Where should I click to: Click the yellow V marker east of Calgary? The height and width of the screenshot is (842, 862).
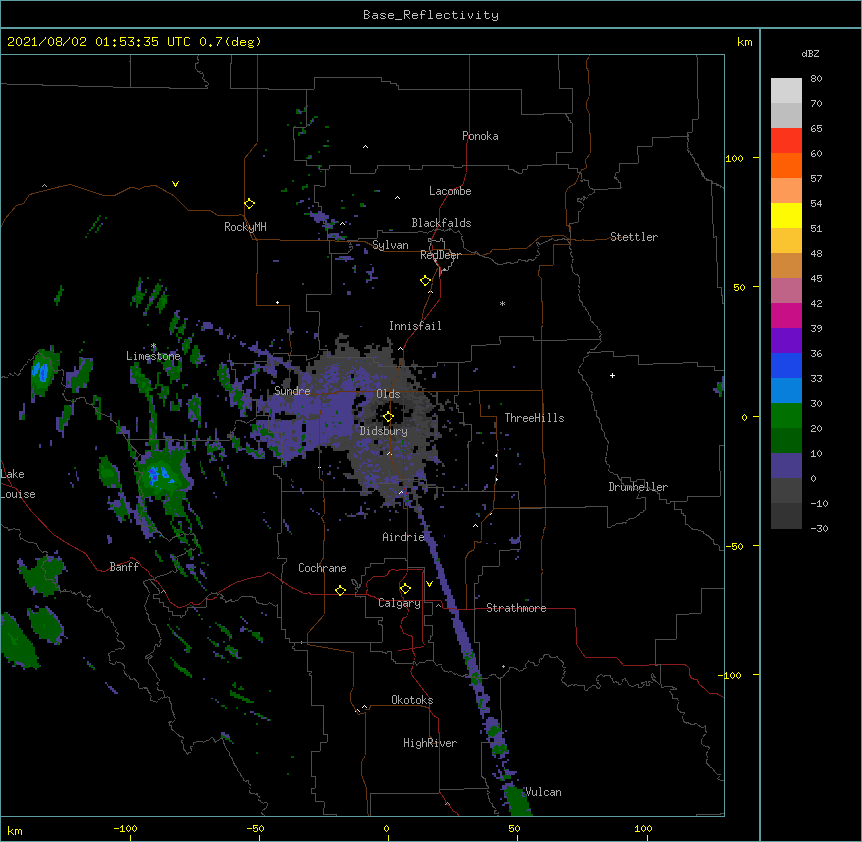(x=429, y=584)
